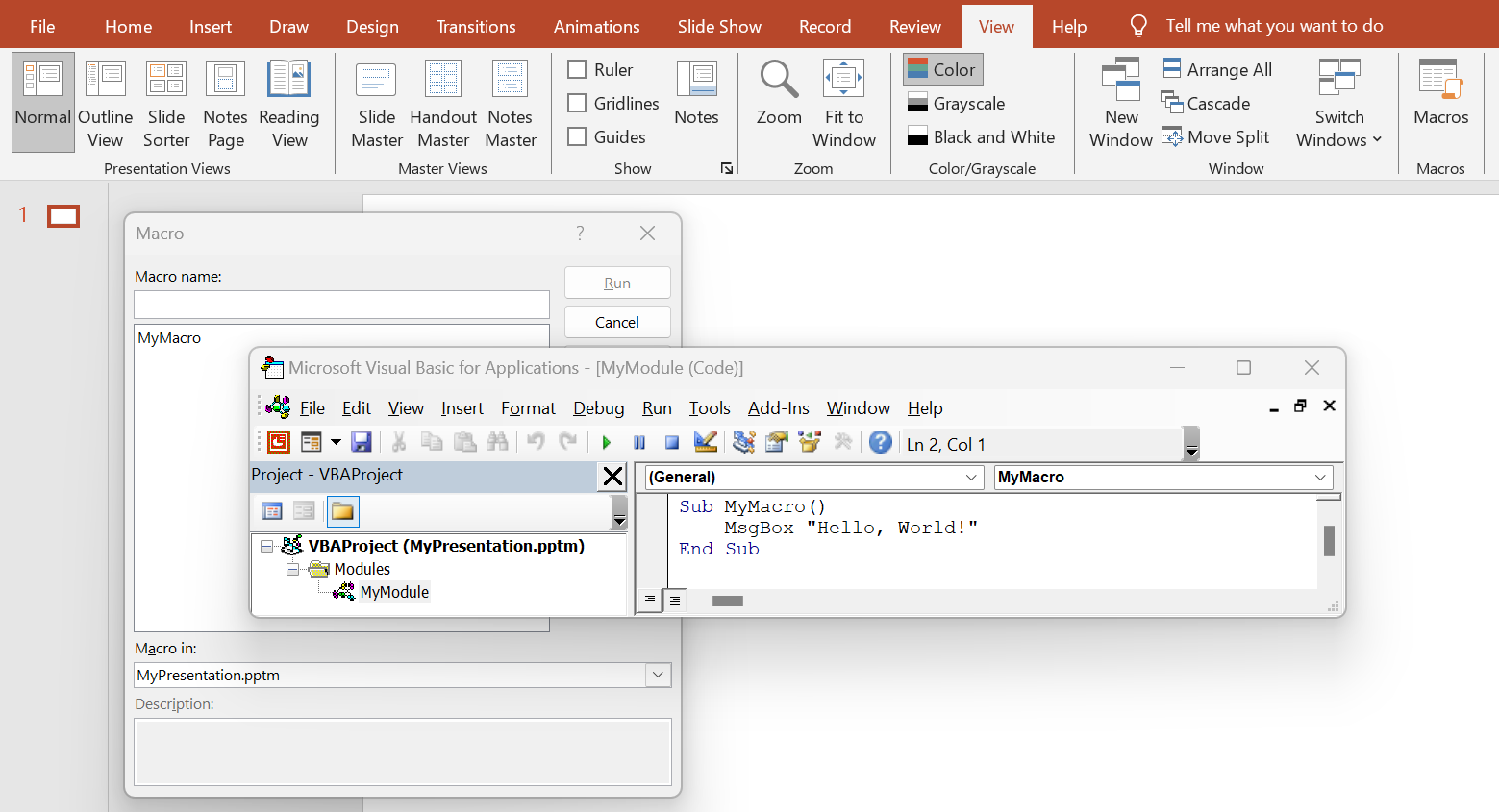Collapse the Modules folder node
The height and width of the screenshot is (812, 1499).
coord(292,569)
